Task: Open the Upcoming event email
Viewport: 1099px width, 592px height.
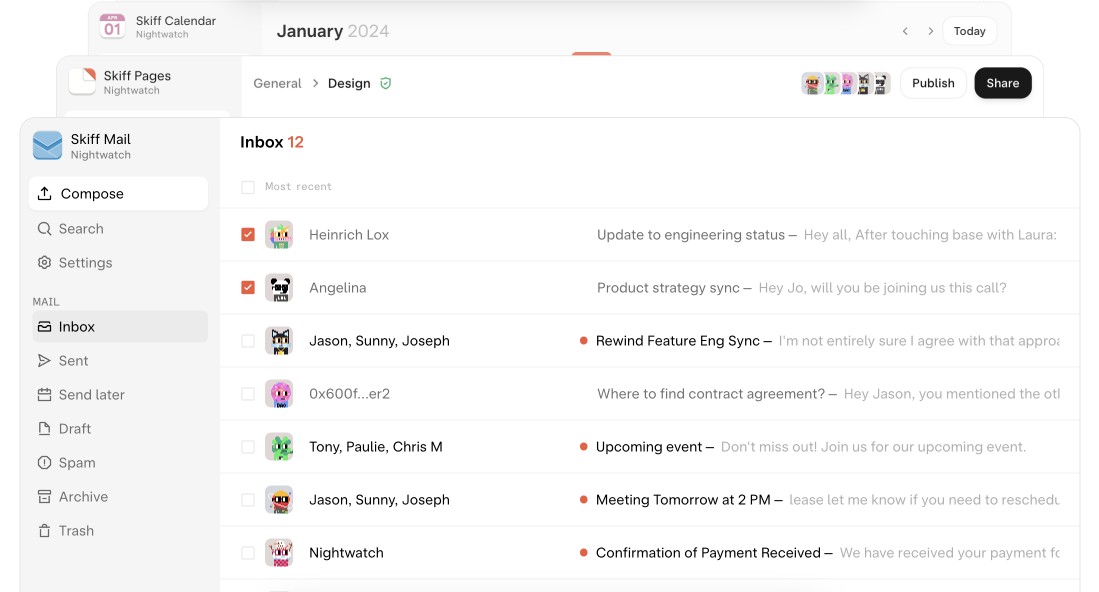Action: (x=650, y=447)
